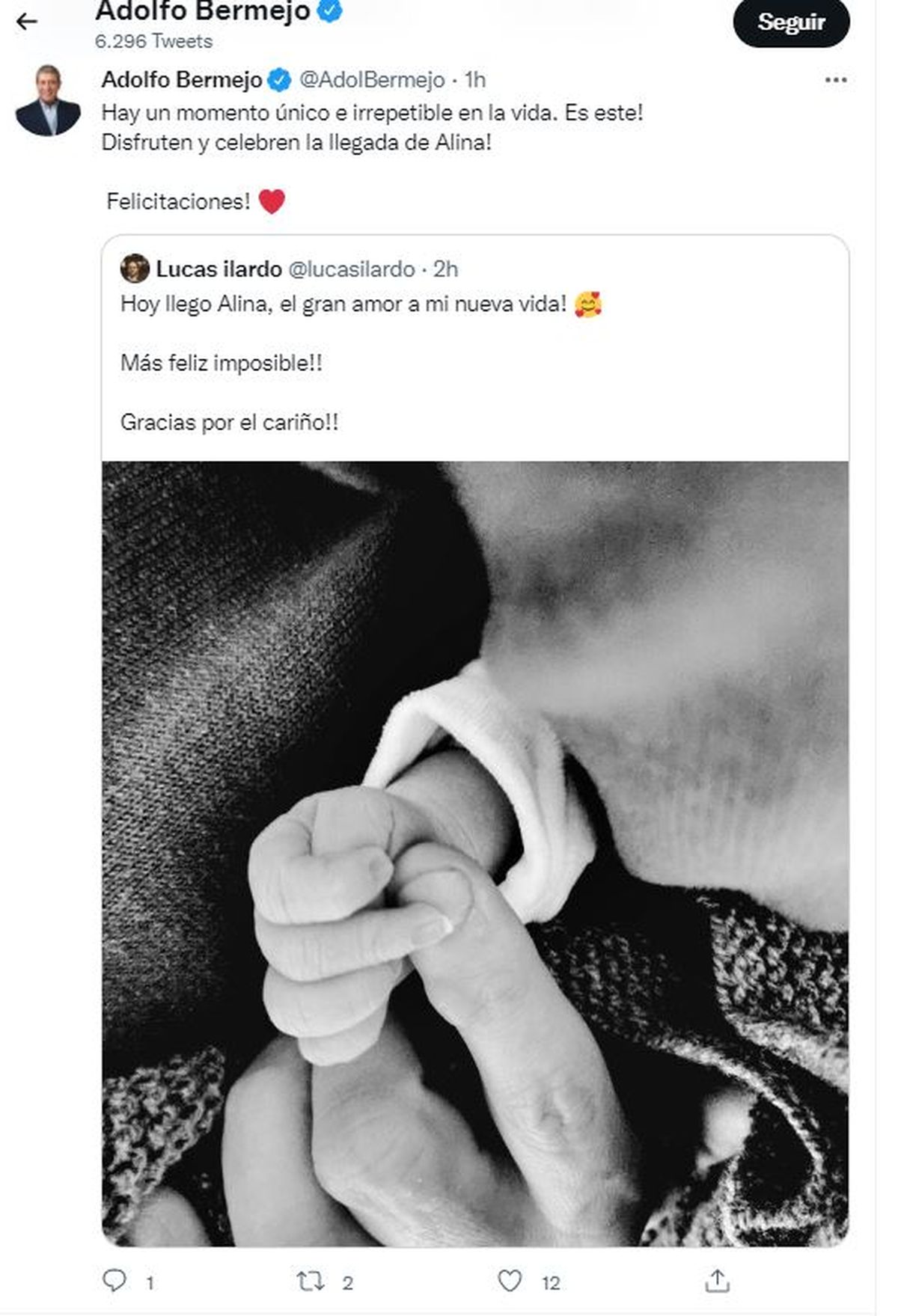898x1316 pixels.
Task: Click the @lucasilardo handle
Action: click(x=351, y=269)
